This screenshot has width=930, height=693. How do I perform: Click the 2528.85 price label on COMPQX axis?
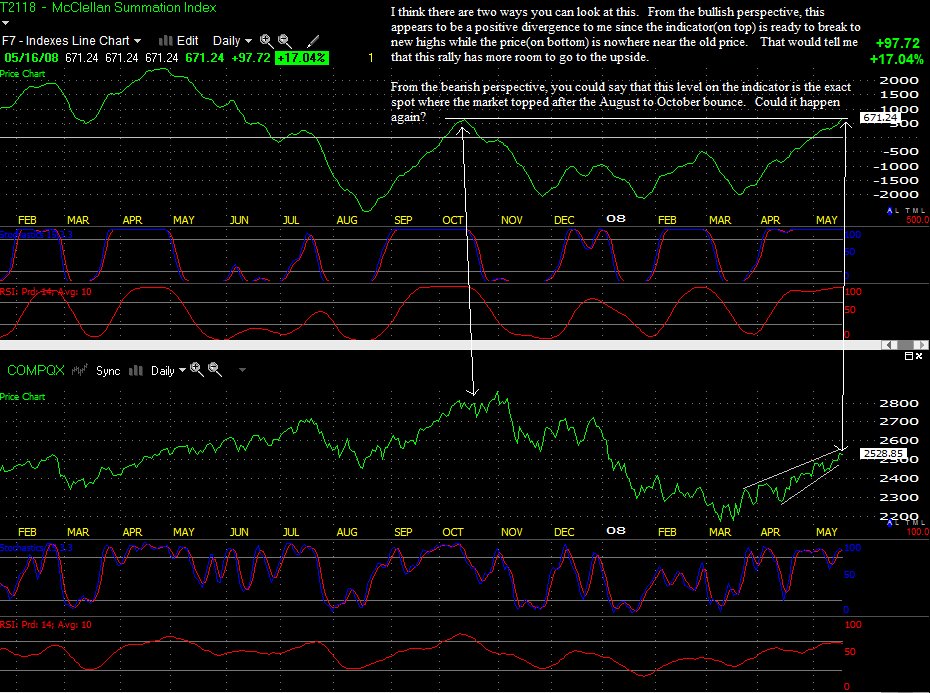point(883,454)
